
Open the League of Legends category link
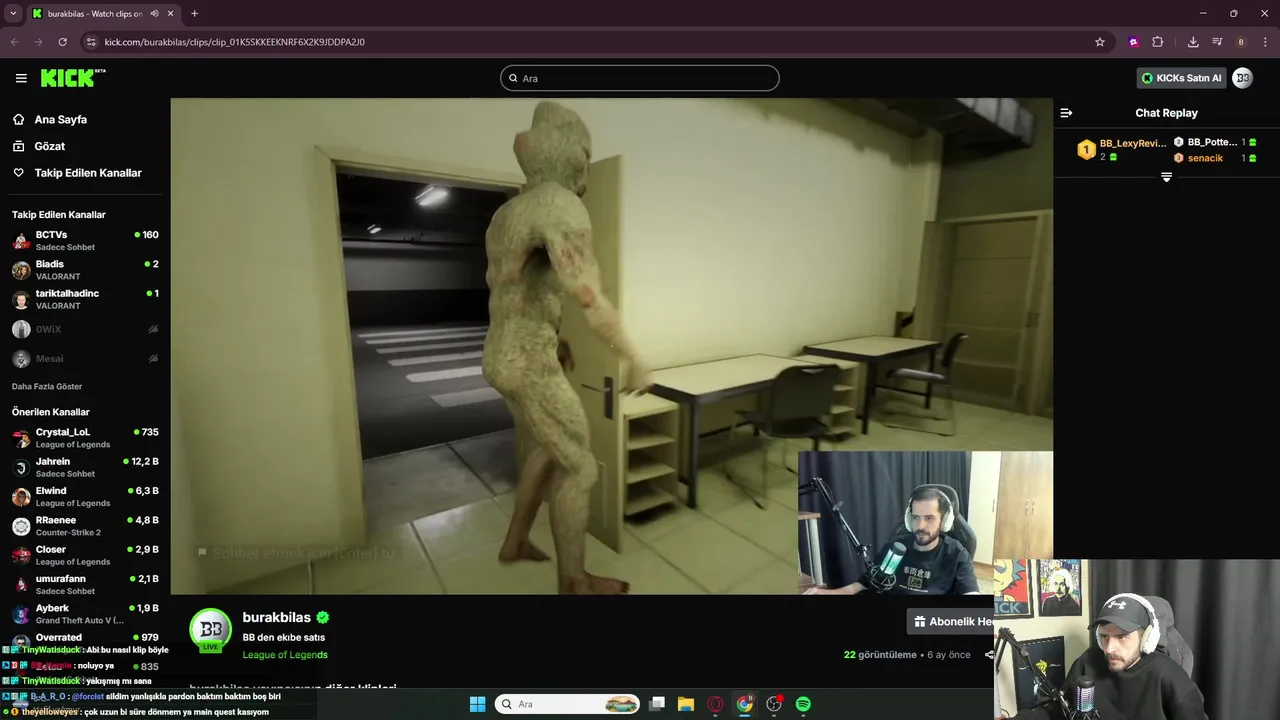pyautogui.click(x=285, y=655)
